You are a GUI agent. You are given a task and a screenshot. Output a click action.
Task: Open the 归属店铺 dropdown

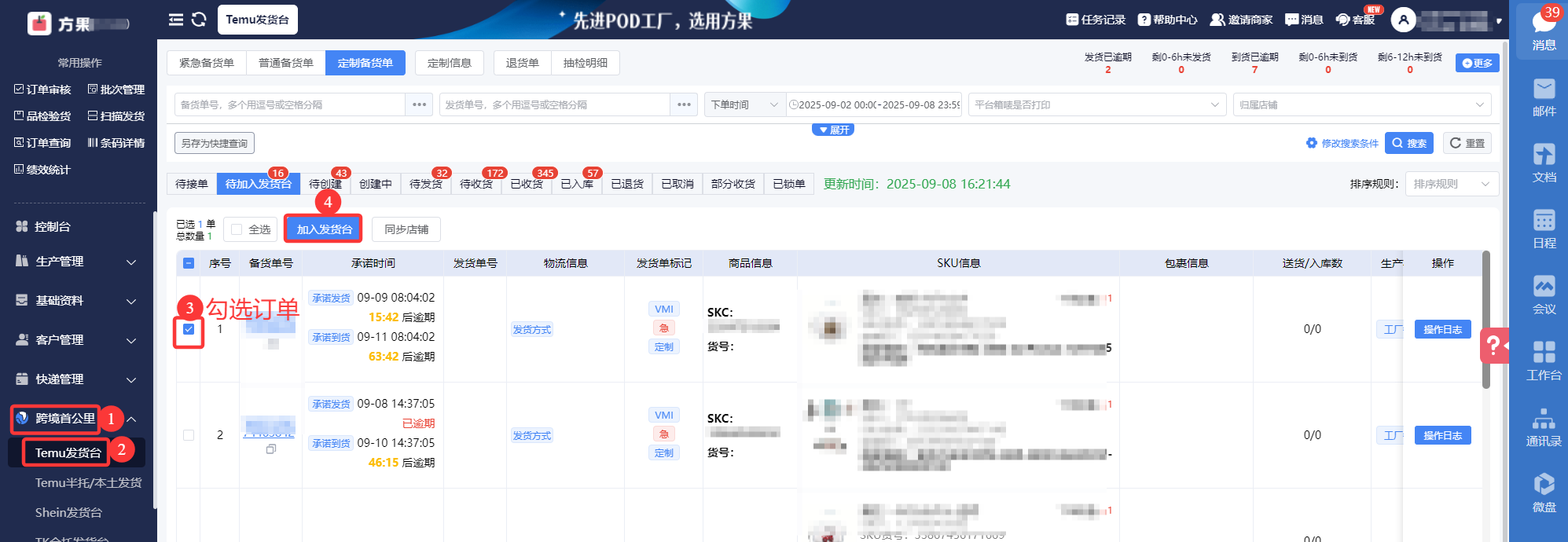coord(1362,104)
